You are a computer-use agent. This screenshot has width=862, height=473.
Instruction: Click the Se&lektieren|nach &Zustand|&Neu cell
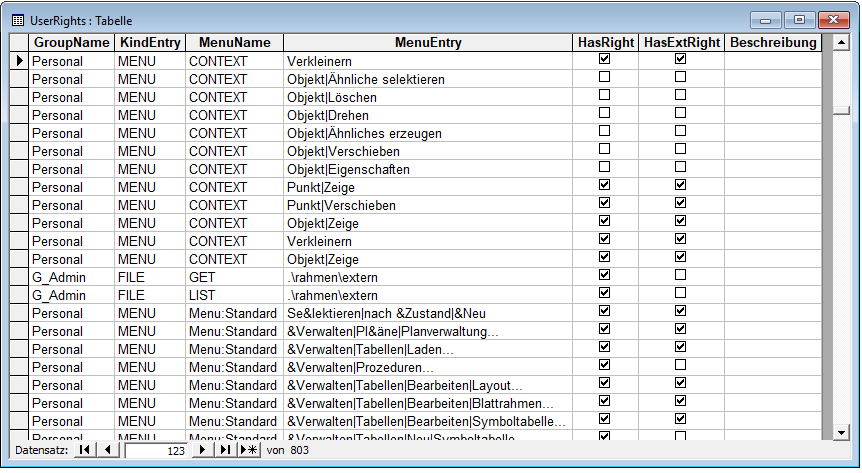[x=428, y=313]
